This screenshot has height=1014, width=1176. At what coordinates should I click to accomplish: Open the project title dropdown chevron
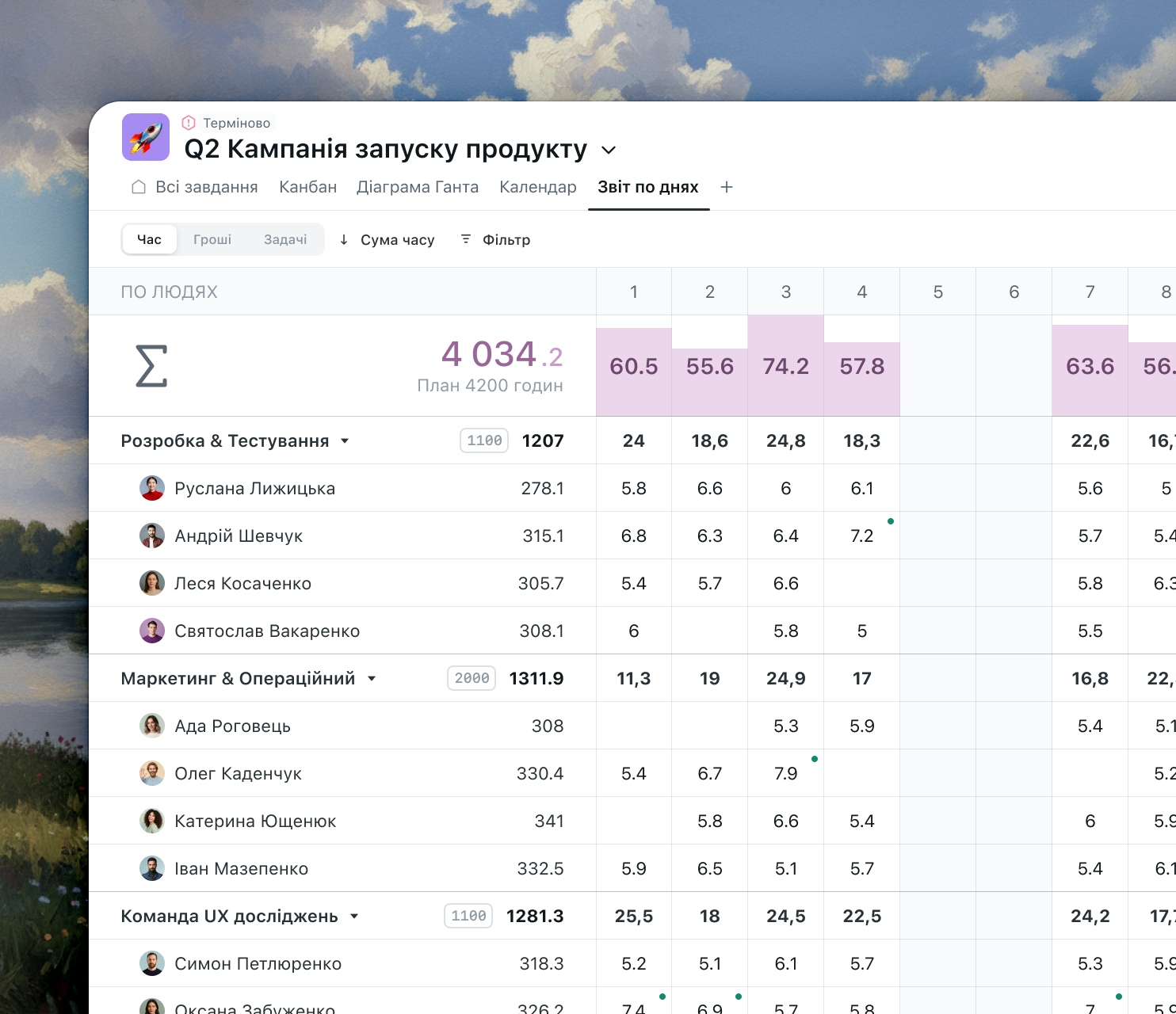pos(609,150)
